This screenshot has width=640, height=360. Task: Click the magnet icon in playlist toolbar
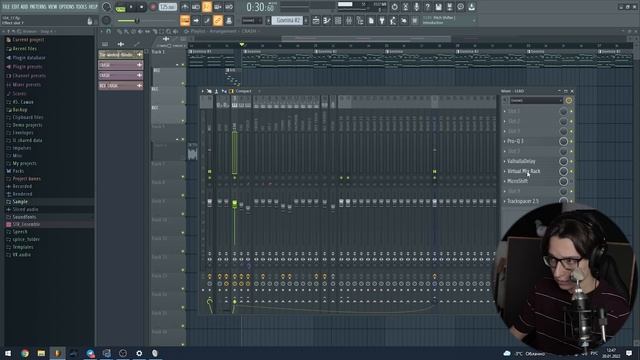[x=109, y=31]
